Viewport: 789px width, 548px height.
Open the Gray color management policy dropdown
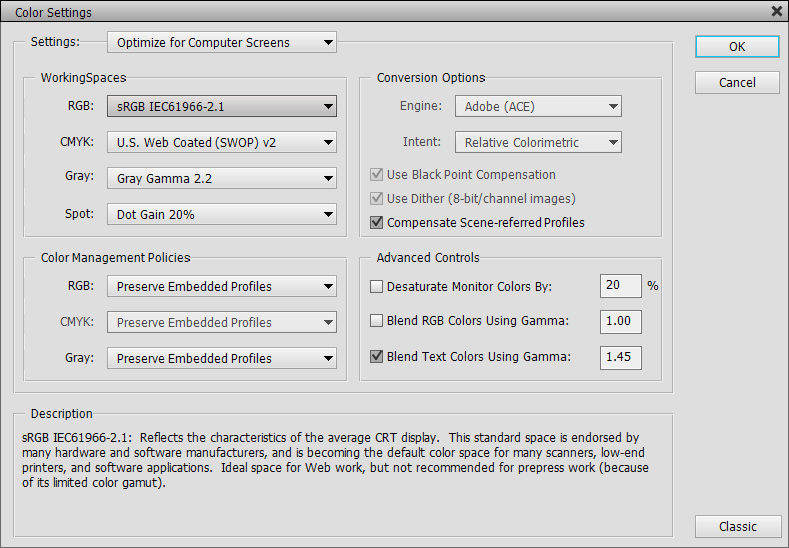click(221, 358)
